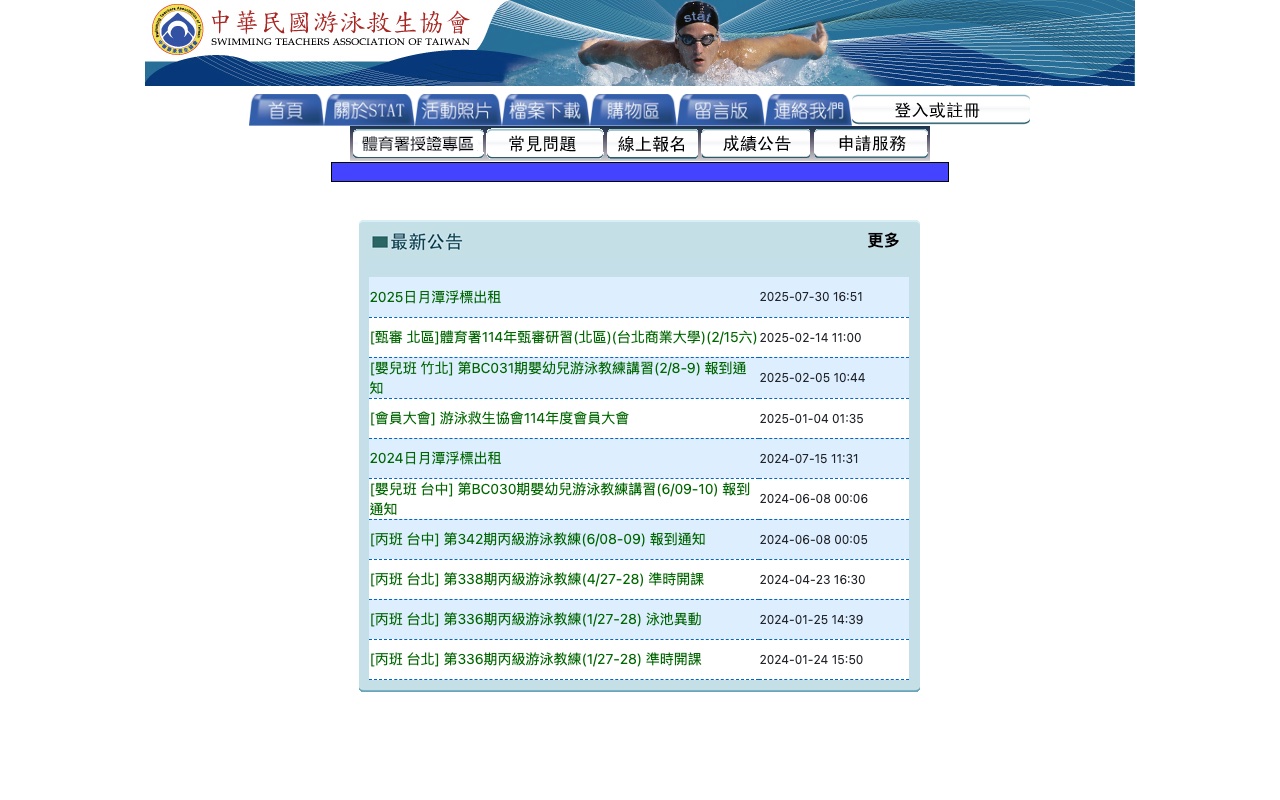Click 更多 to see more announcements

click(x=882, y=240)
